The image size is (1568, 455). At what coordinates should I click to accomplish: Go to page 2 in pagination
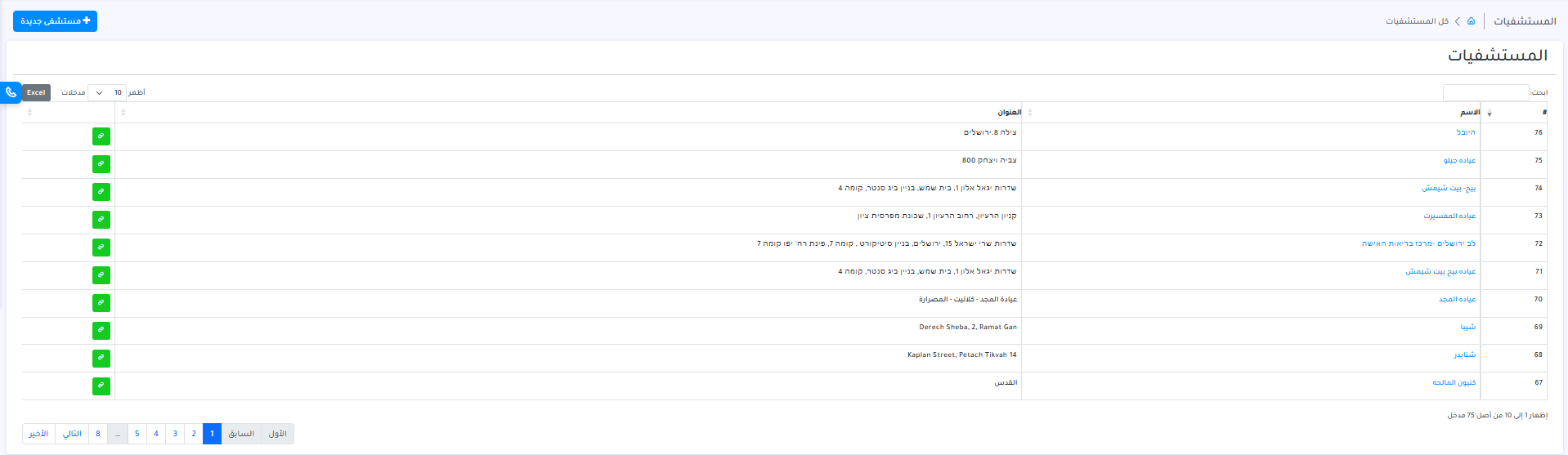(194, 434)
